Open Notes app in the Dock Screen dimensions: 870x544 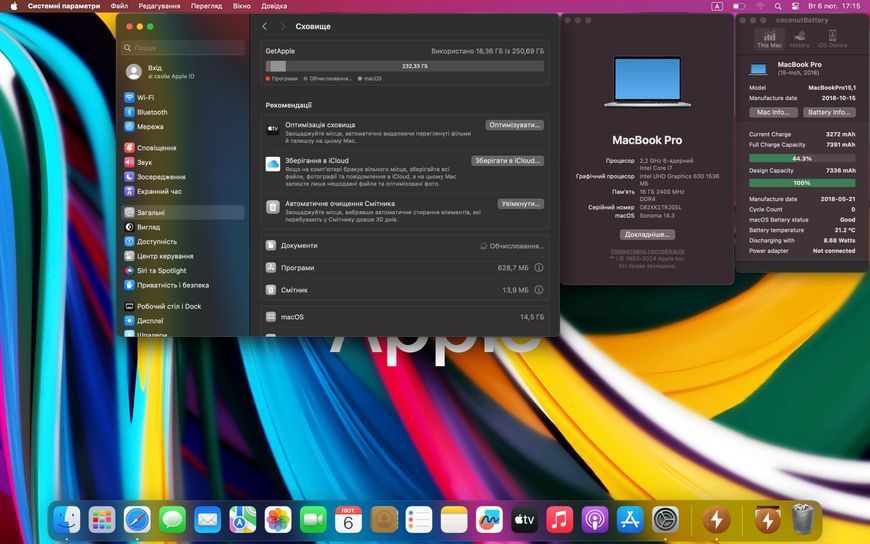454,520
